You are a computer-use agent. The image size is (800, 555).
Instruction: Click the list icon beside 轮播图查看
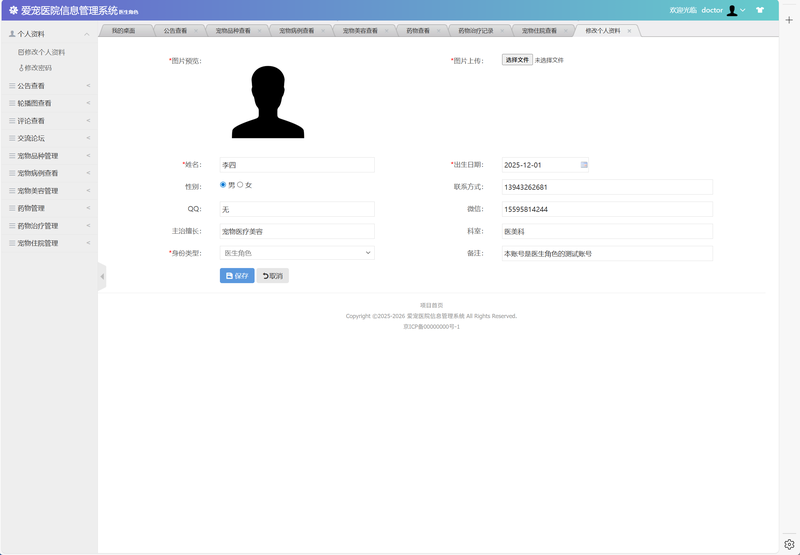[x=12, y=103]
